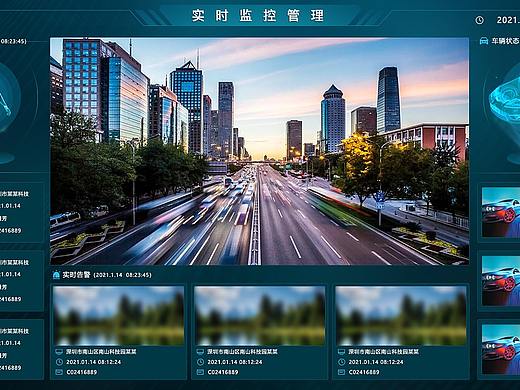
Task: Open the rightmost alarm snapshot image
Action: (401, 315)
